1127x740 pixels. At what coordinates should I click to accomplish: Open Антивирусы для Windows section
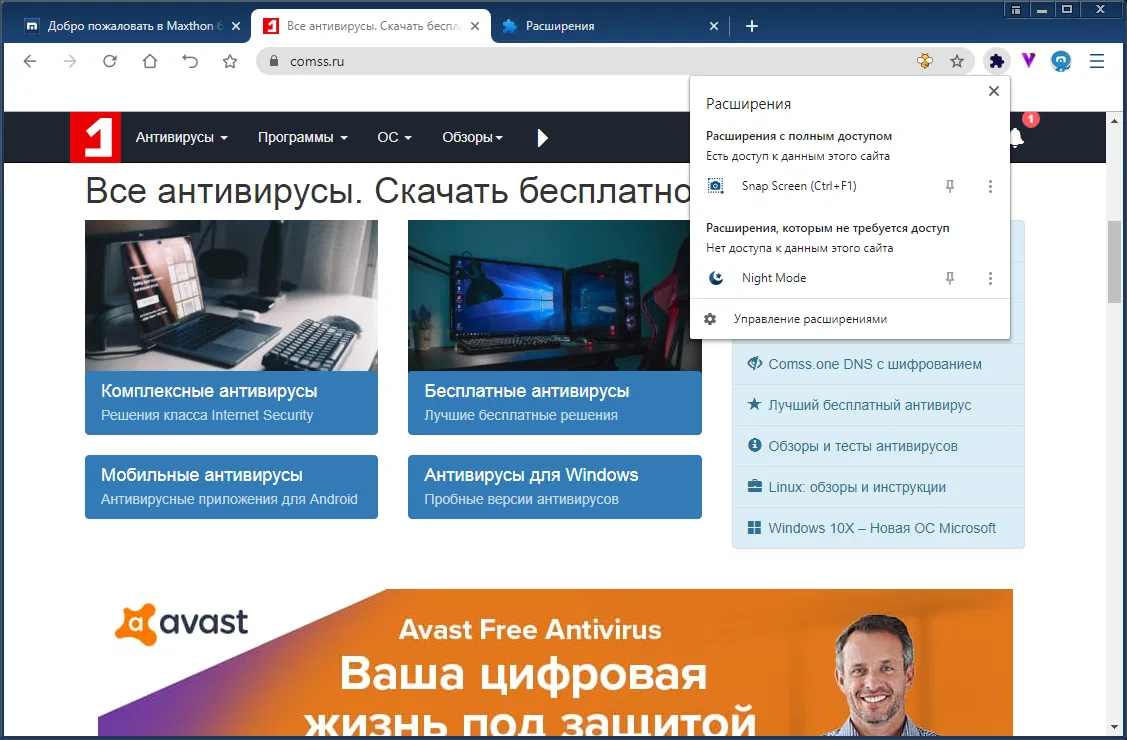(554, 486)
